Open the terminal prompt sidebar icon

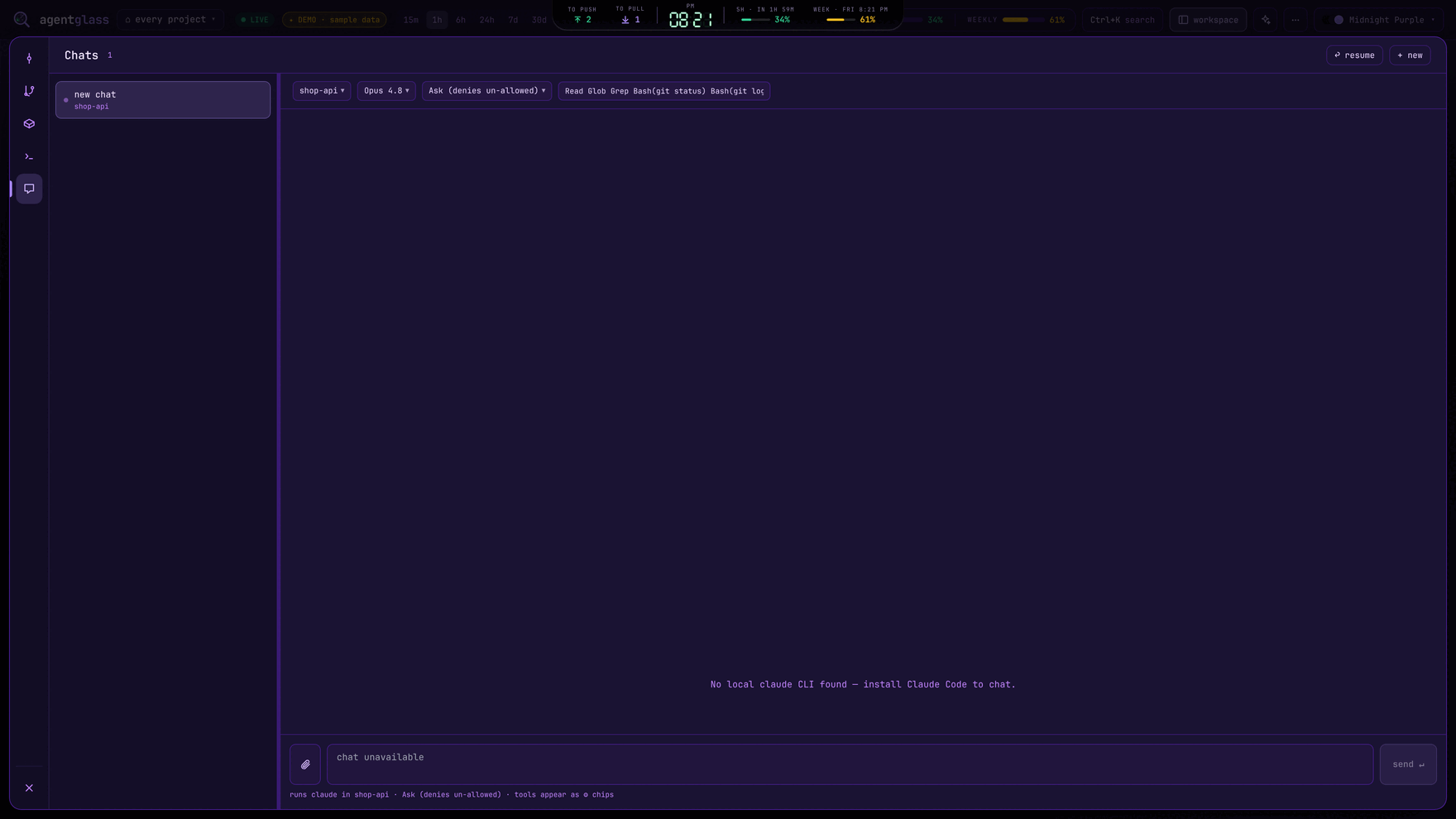[x=29, y=156]
